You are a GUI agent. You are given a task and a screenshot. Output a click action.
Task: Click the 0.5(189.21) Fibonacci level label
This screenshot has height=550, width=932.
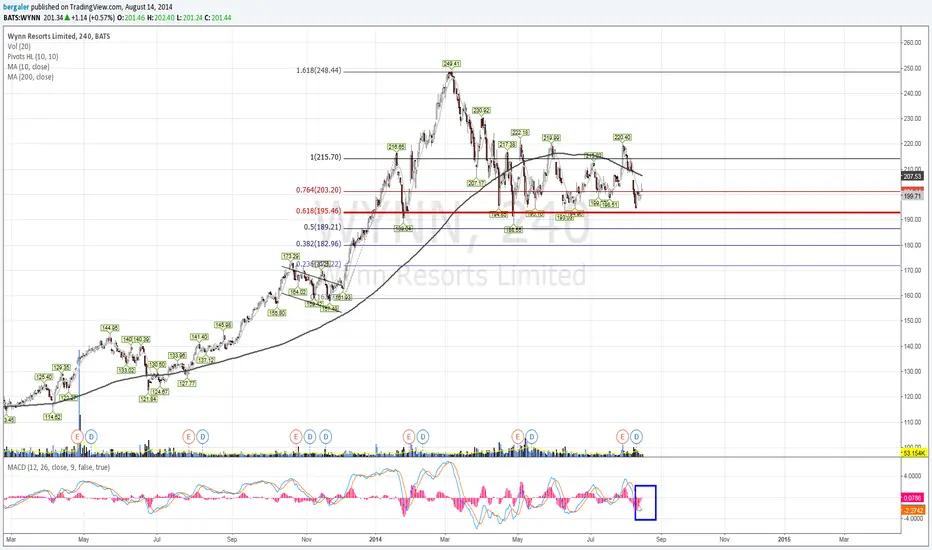pos(323,227)
